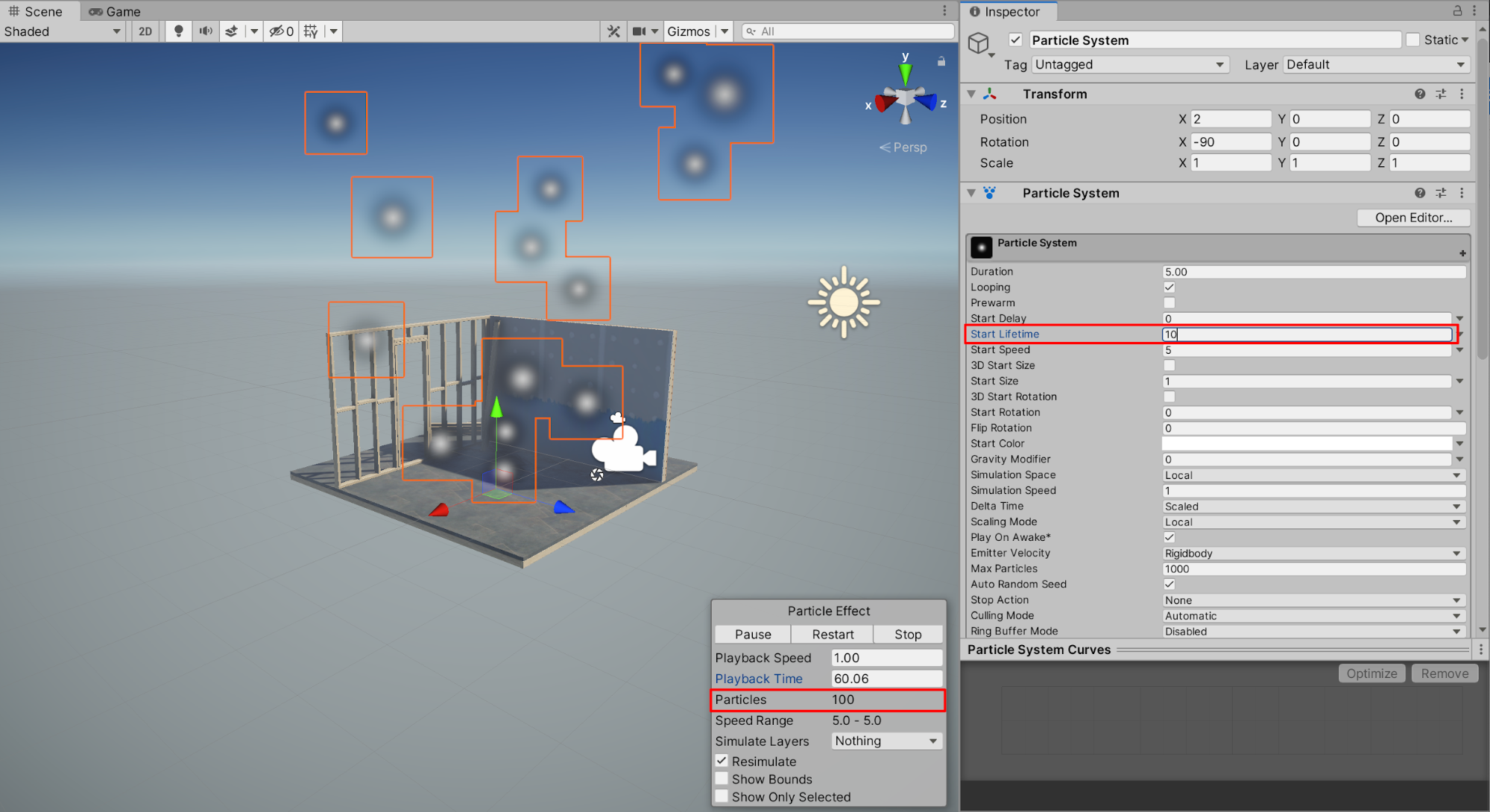Toggle the scene effects icon
This screenshot has width=1490, height=812.
coord(232,31)
